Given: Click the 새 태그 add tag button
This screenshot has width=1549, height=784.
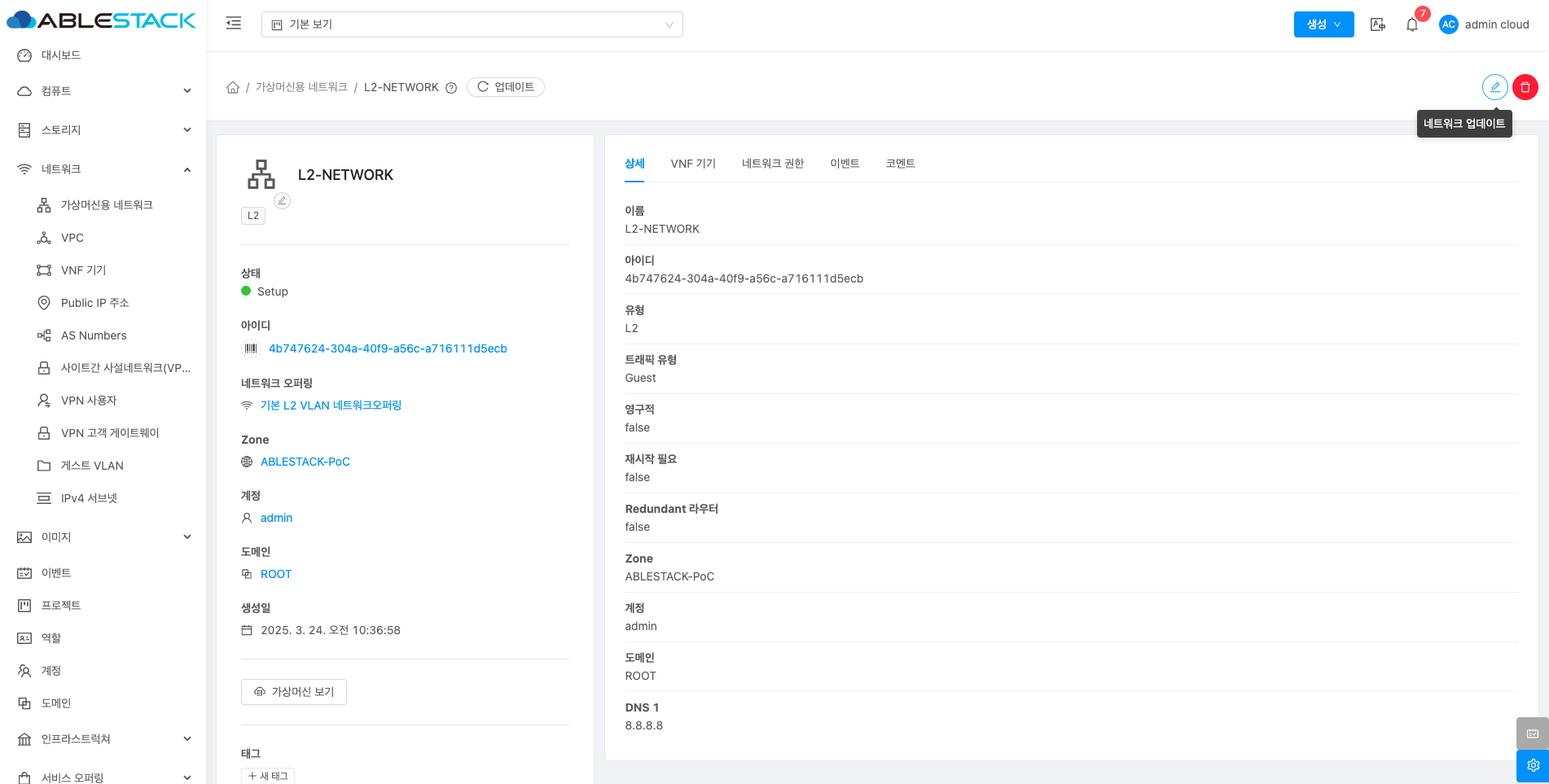Looking at the screenshot, I should tap(268, 776).
